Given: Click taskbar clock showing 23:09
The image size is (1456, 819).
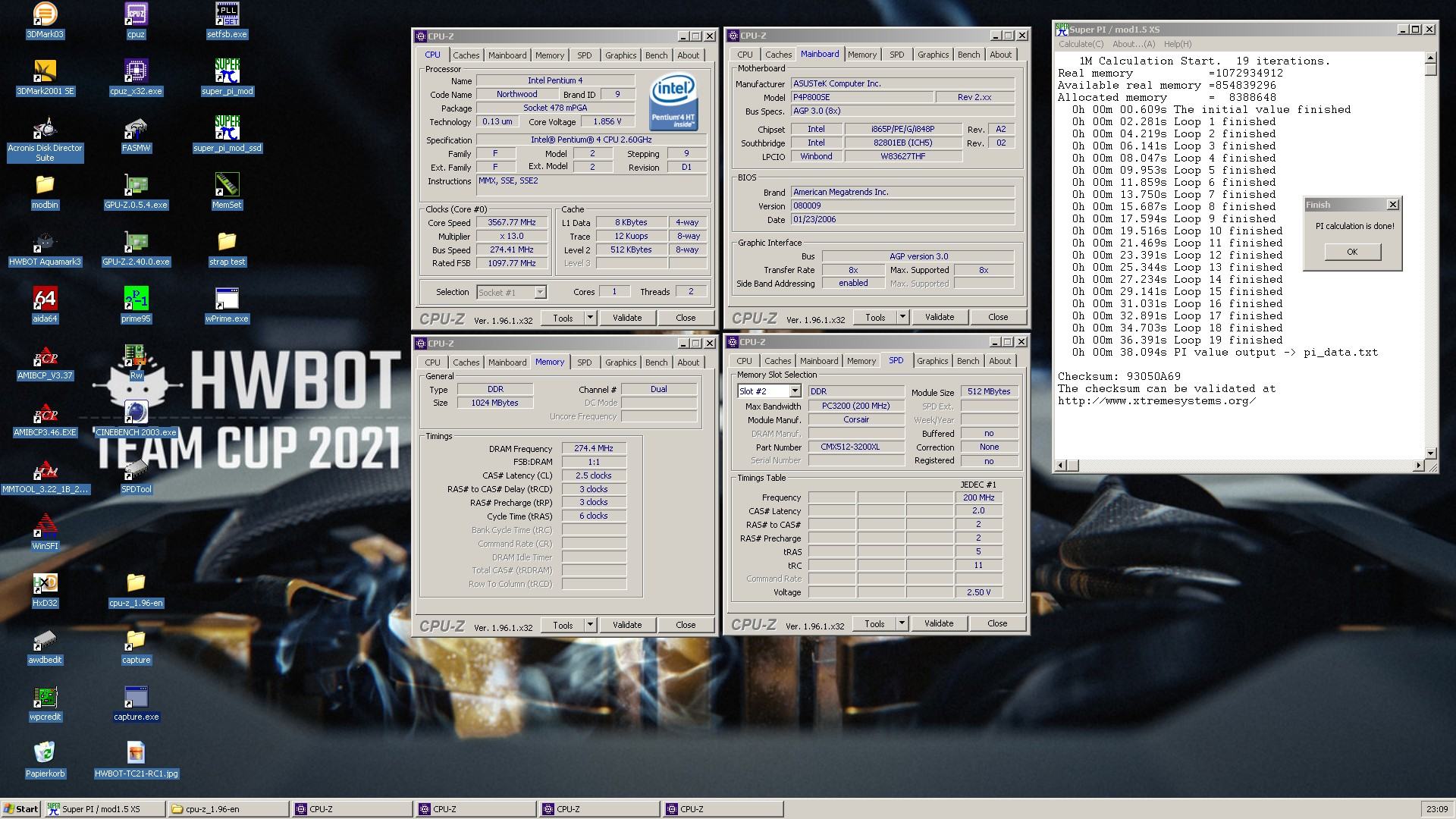Looking at the screenshot, I should tap(1436, 809).
